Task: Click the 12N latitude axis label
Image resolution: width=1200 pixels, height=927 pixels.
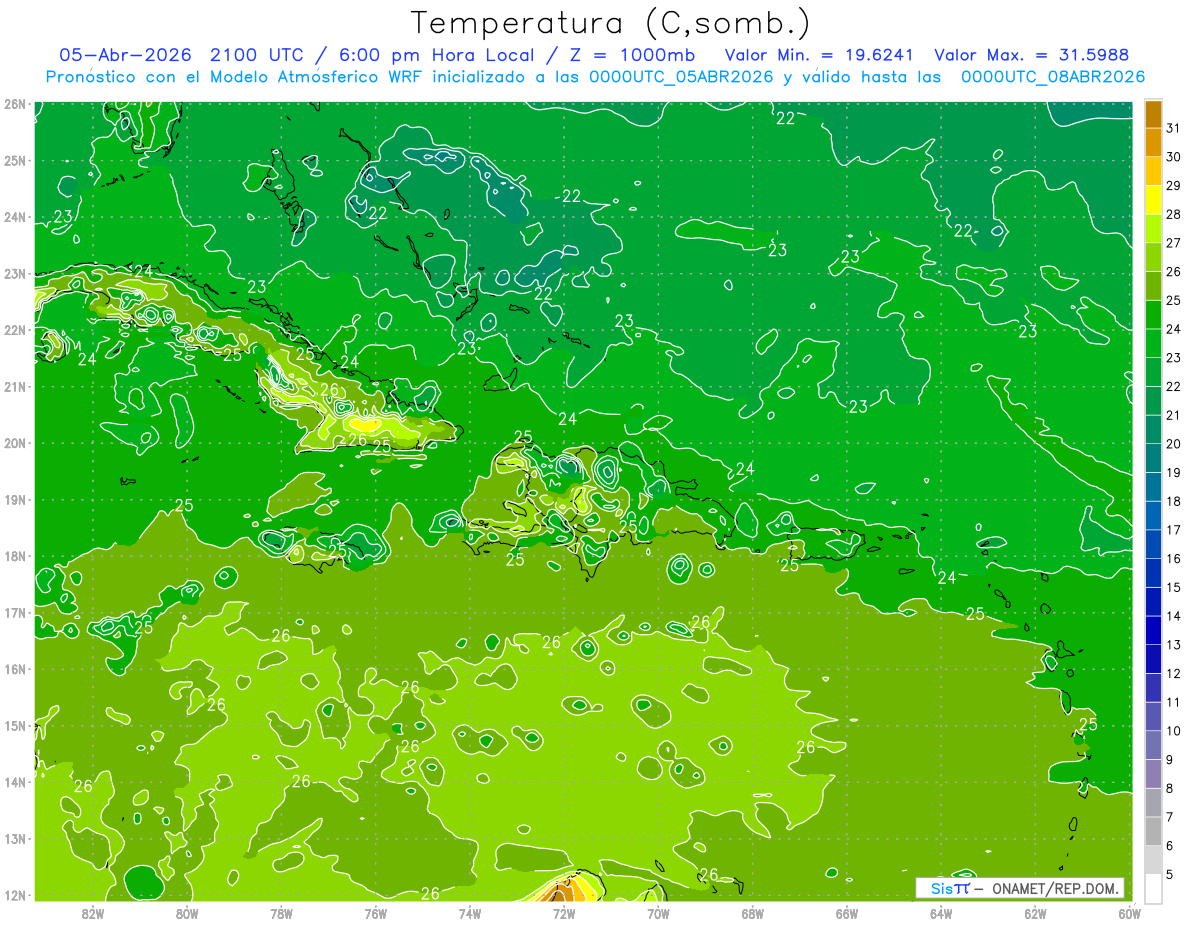Action: 14,895
